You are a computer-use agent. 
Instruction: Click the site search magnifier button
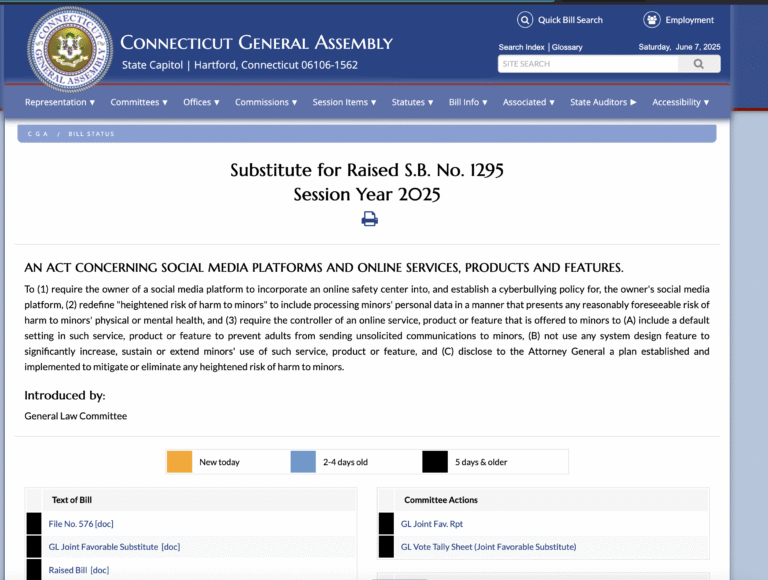pos(699,64)
